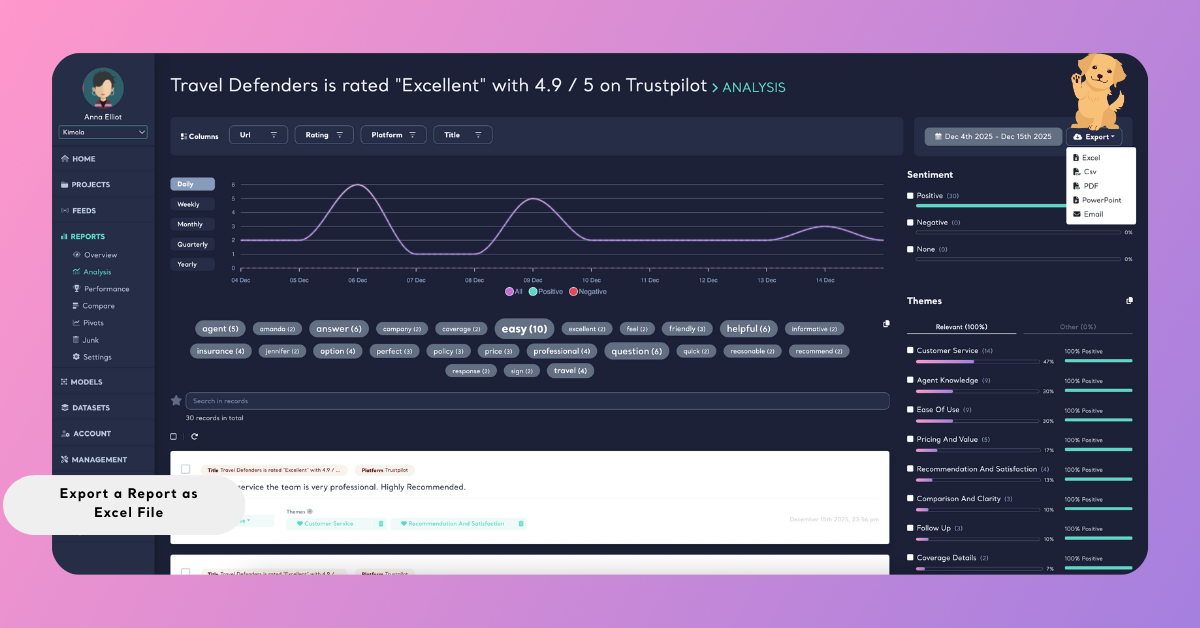Click the refresh icon above the records
1200x628 pixels.
194,436
